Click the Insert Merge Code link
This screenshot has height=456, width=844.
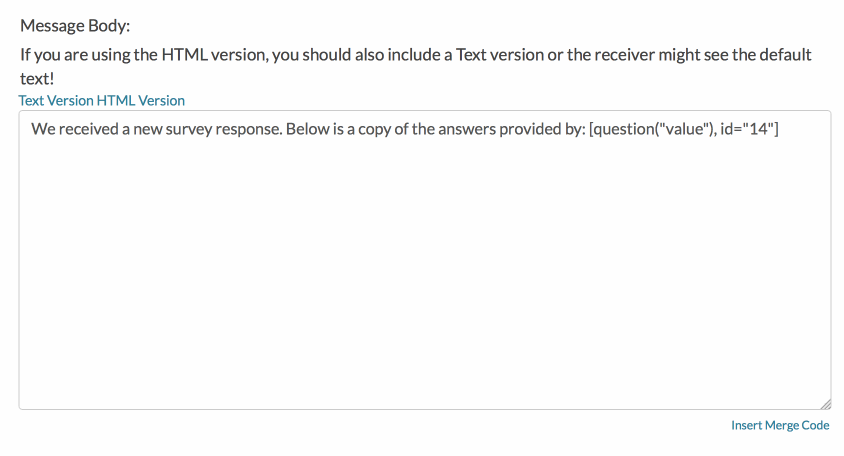(x=780, y=426)
